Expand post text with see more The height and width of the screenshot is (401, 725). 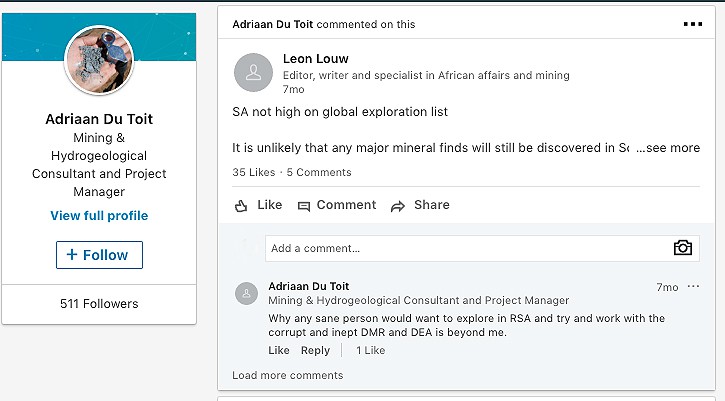tap(672, 148)
